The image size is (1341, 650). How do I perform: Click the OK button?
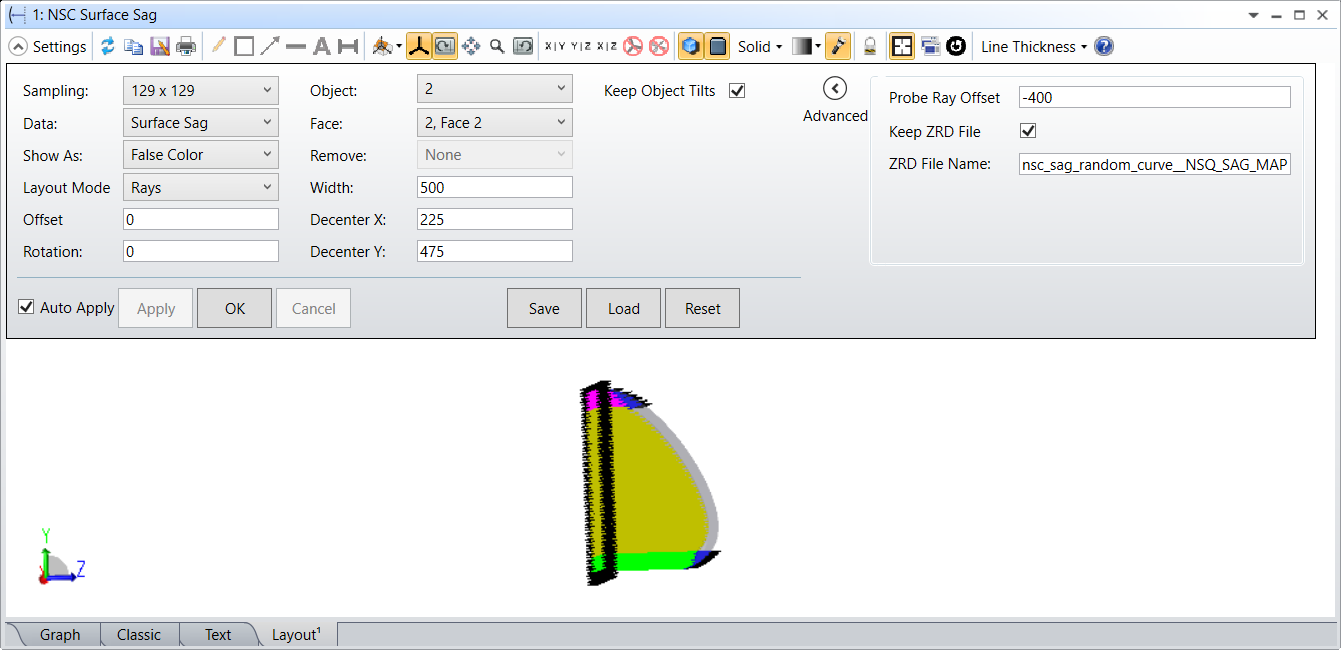pyautogui.click(x=235, y=308)
